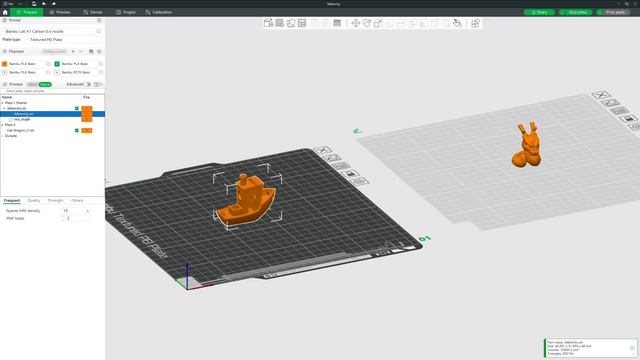Open the Plate type Textured PEI Plate dropdown
The image size is (640, 360).
[x=64, y=40]
